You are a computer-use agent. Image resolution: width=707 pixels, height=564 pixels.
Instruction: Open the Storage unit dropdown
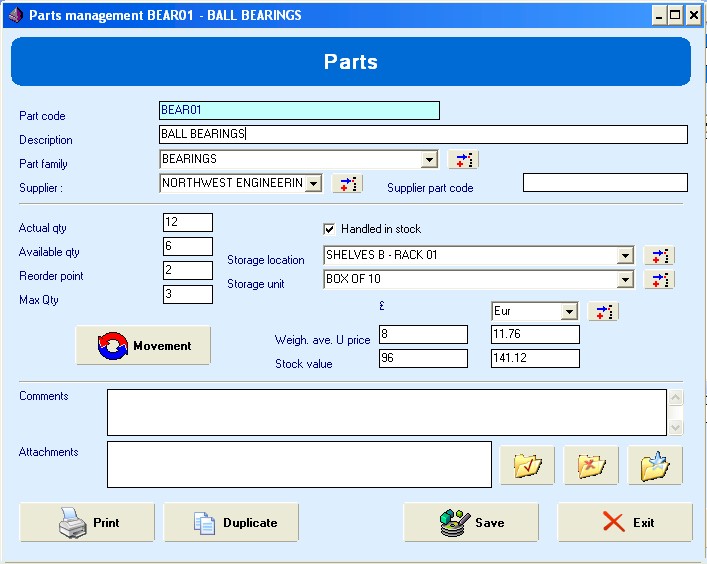coord(625,280)
